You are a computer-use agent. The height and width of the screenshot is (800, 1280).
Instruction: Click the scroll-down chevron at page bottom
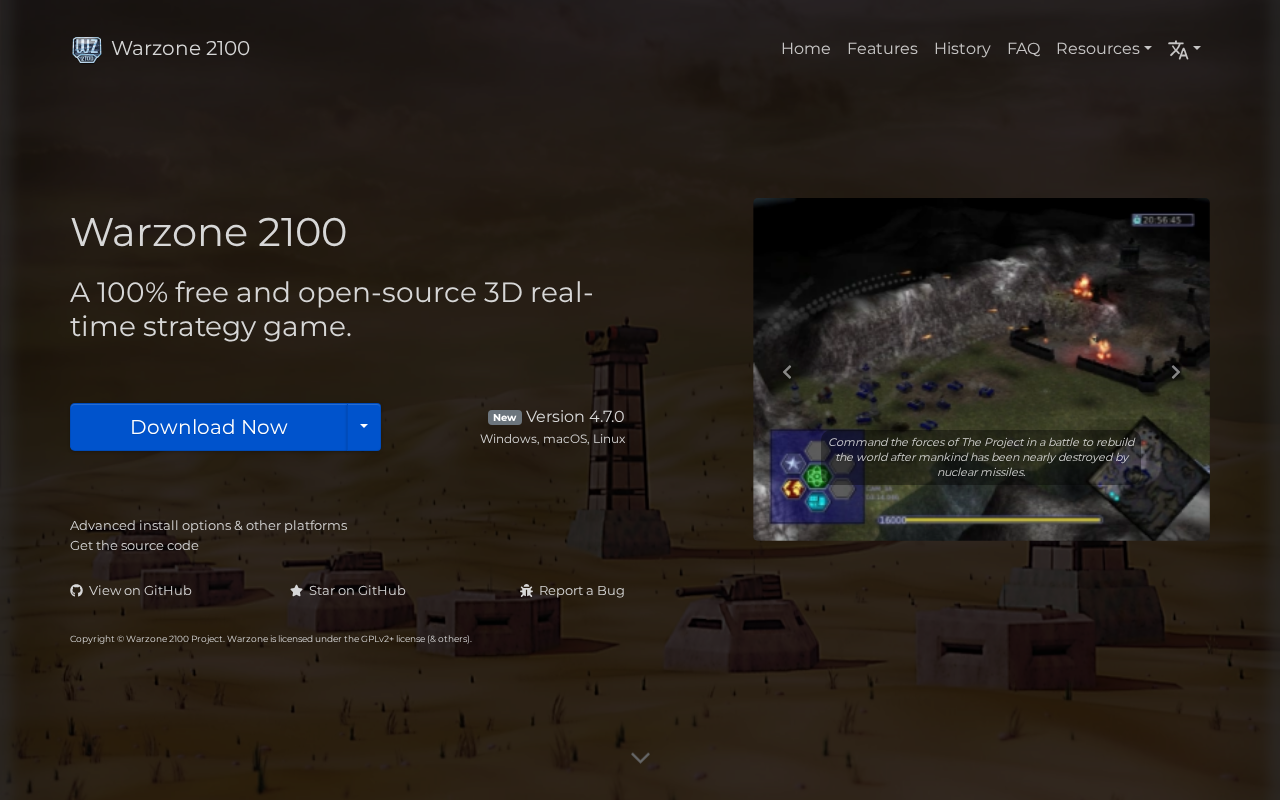point(641,758)
